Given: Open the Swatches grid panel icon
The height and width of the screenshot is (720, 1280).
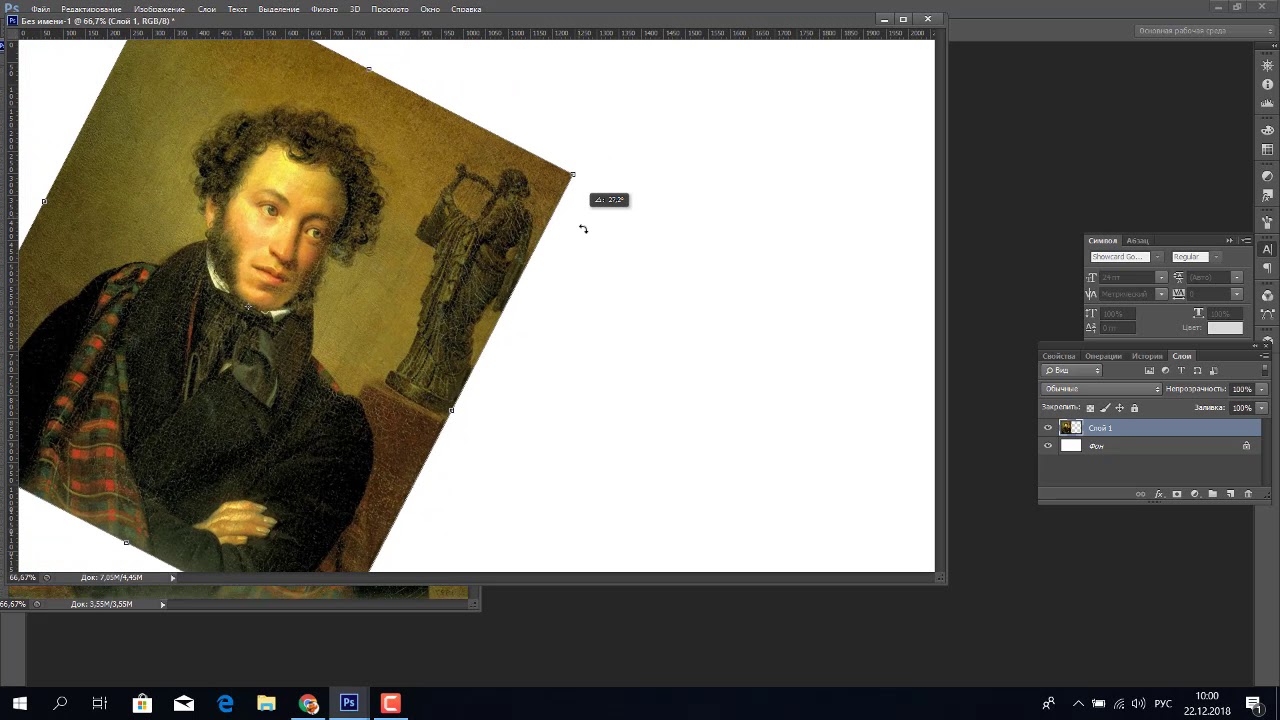Looking at the screenshot, I should [x=1268, y=150].
